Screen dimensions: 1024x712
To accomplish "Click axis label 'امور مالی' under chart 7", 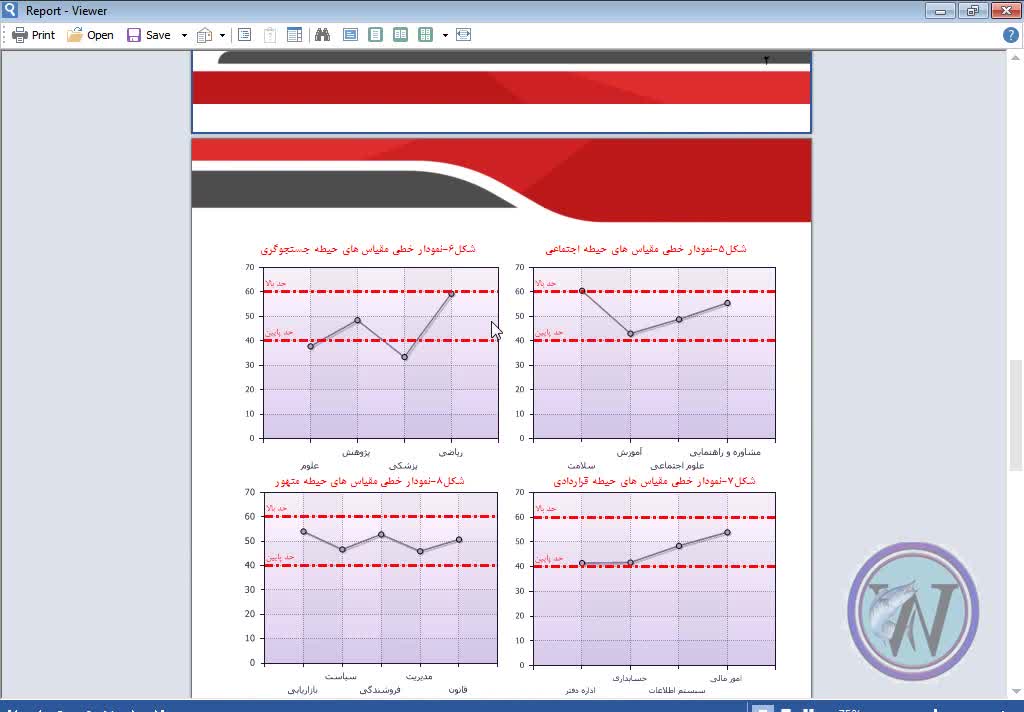I will pyautogui.click(x=726, y=678).
